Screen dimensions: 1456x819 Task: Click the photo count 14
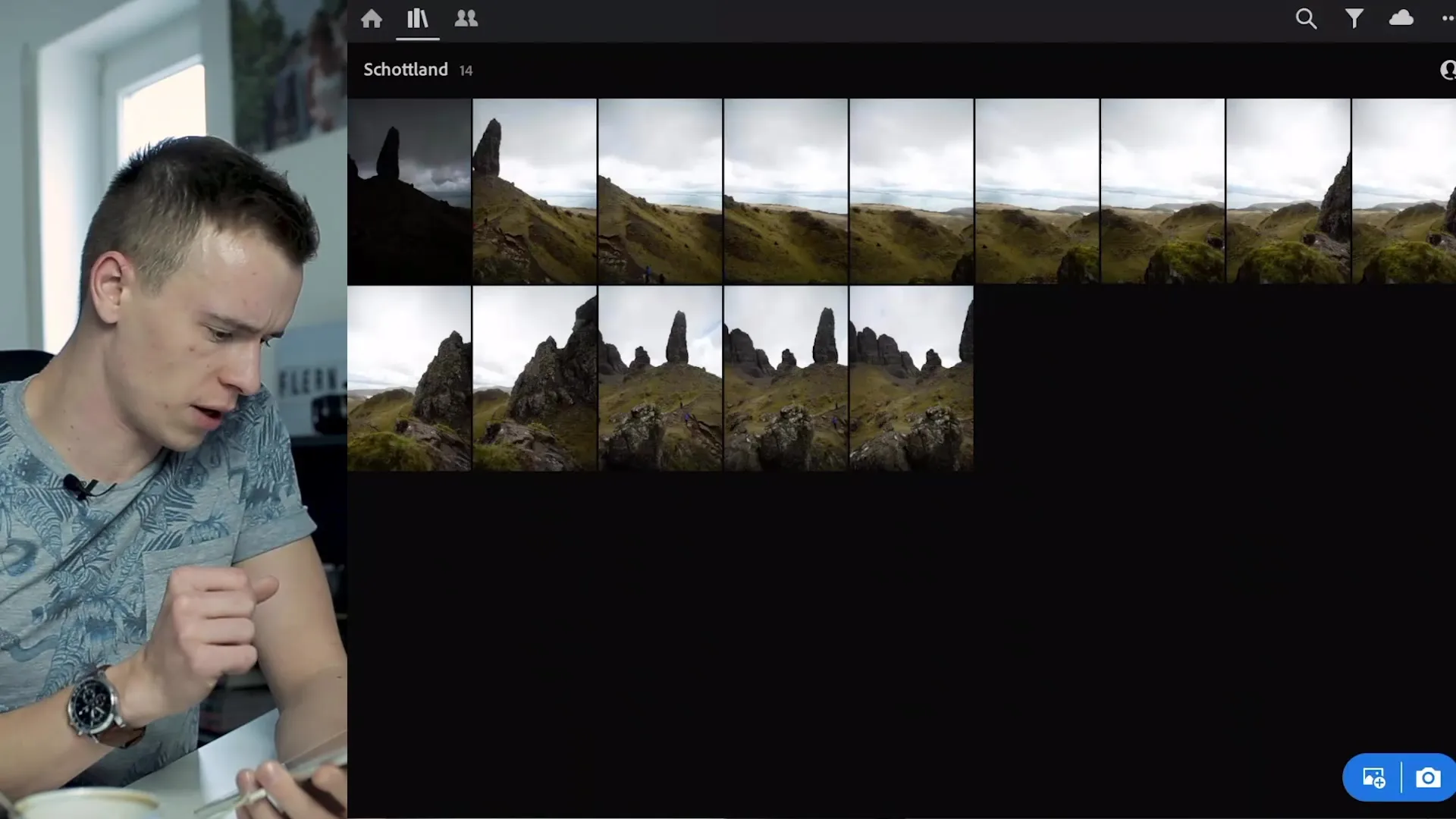(466, 71)
